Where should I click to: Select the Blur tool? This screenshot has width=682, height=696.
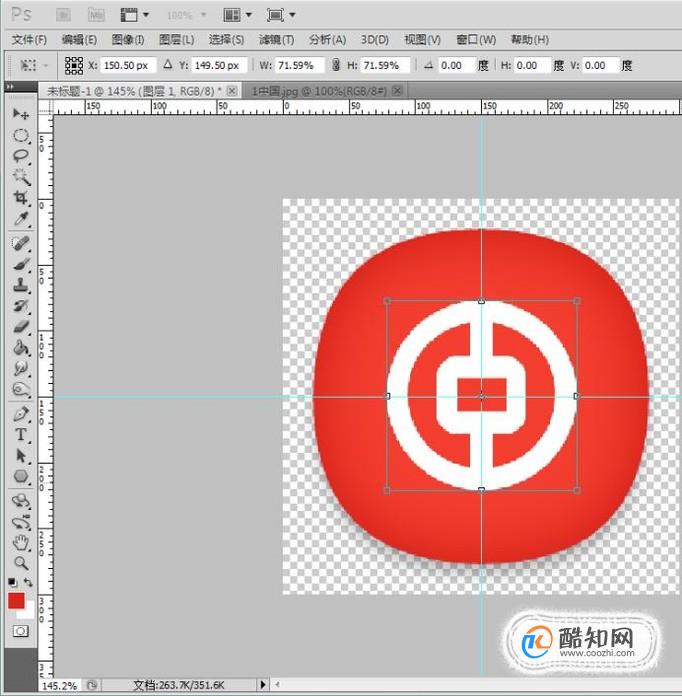pos(20,368)
